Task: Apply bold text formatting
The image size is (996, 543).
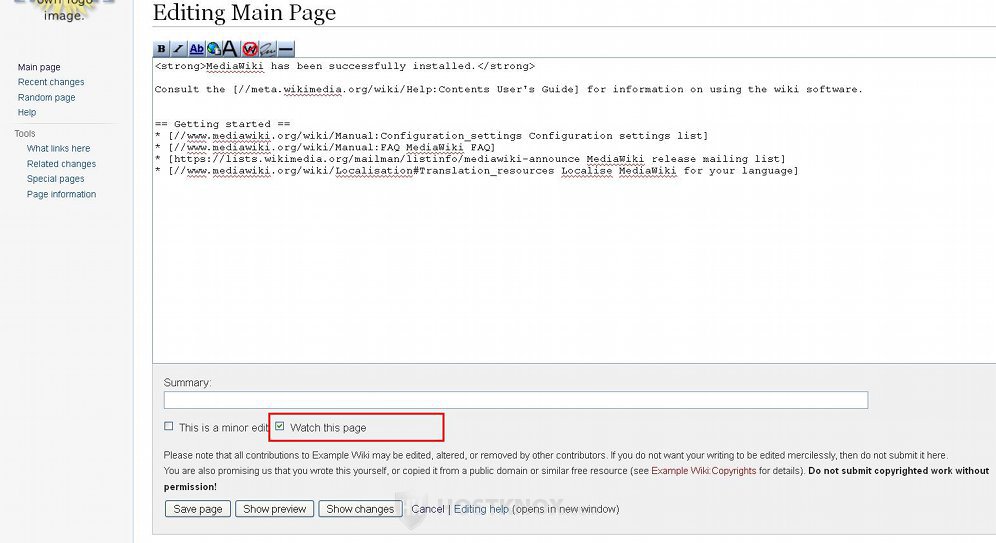Action: click(x=161, y=49)
